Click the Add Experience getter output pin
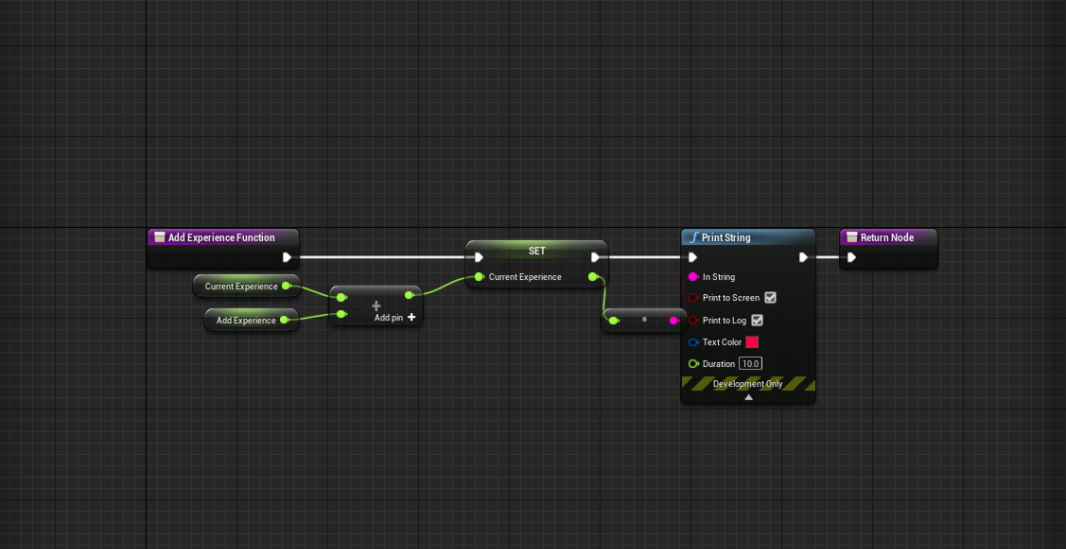This screenshot has width=1066, height=549. [284, 320]
